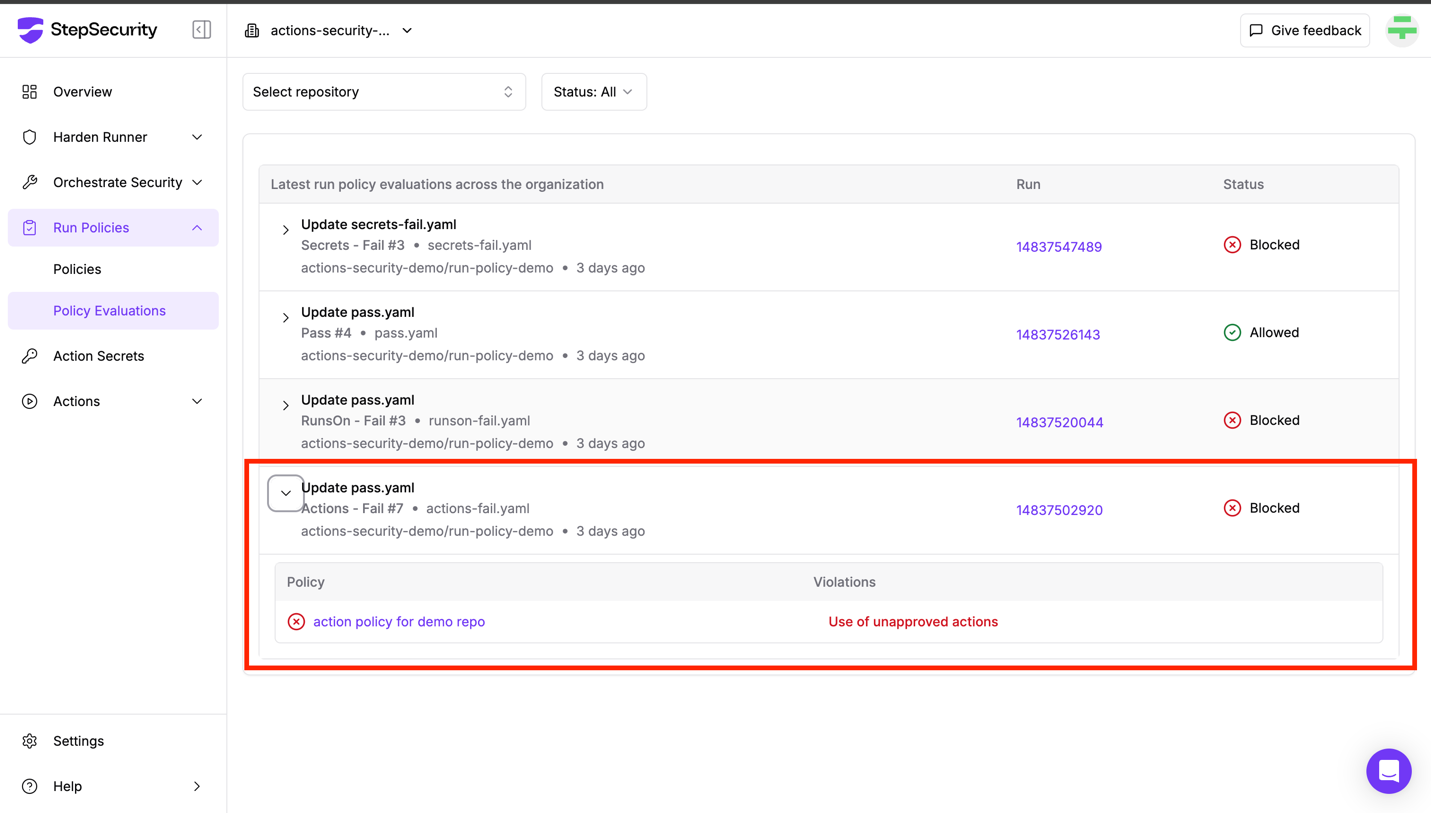
Task: Collapse the sidebar panel icon
Action: [x=202, y=30]
